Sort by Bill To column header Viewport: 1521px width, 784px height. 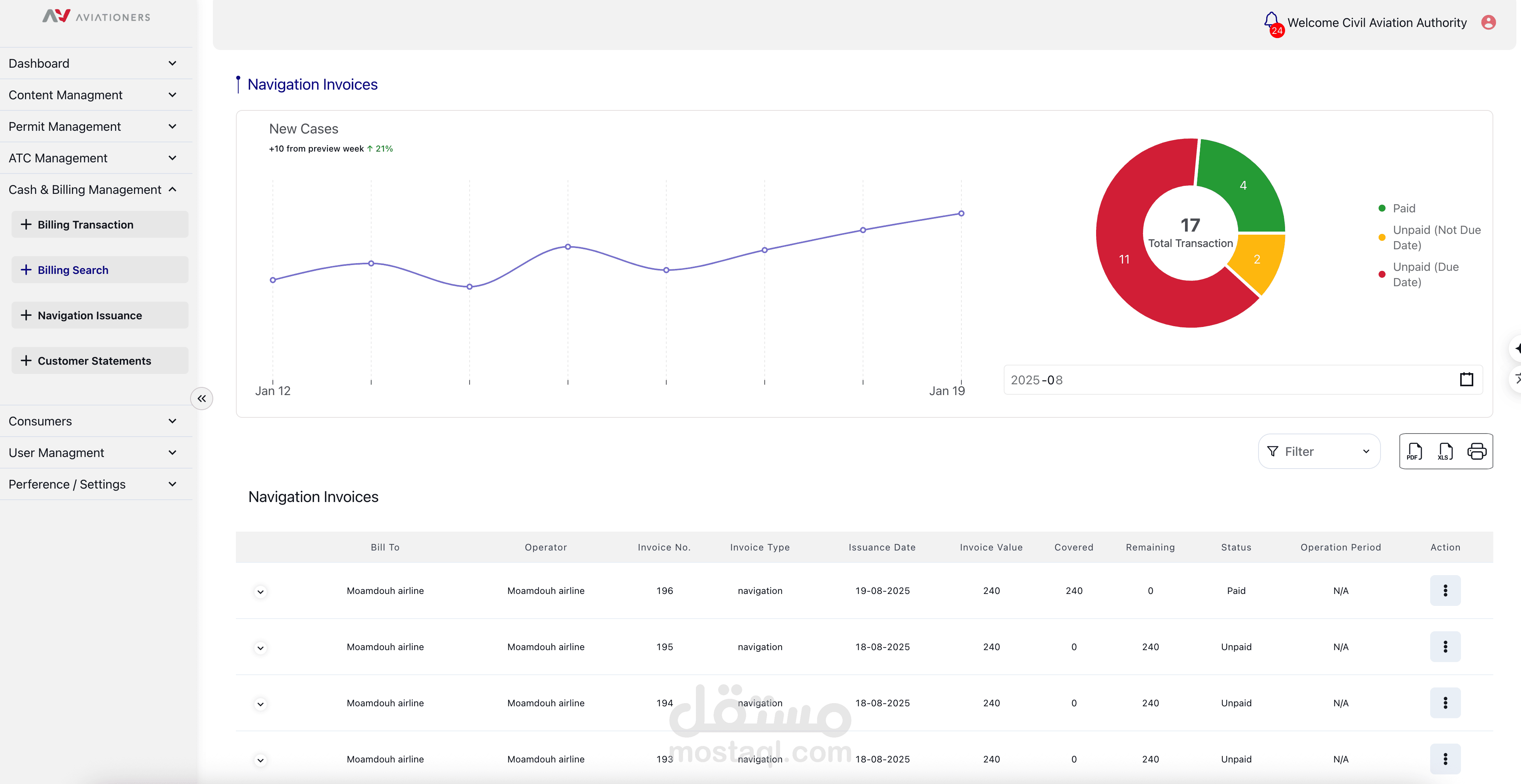(x=385, y=547)
